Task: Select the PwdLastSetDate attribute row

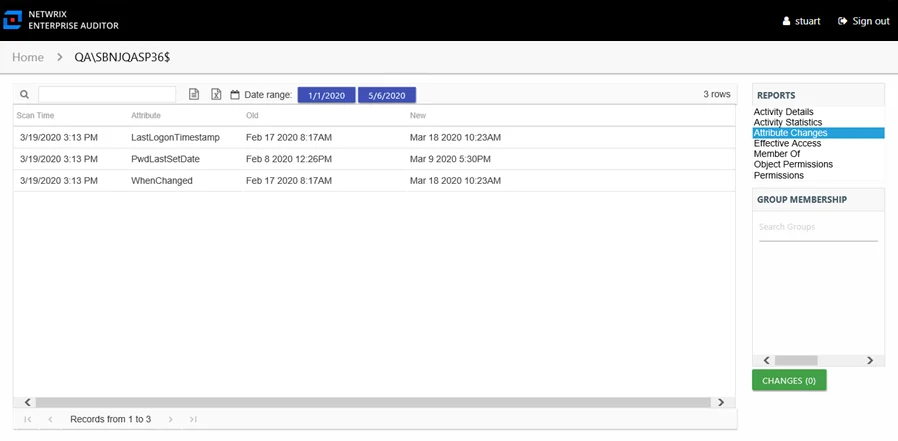Action: click(x=375, y=159)
